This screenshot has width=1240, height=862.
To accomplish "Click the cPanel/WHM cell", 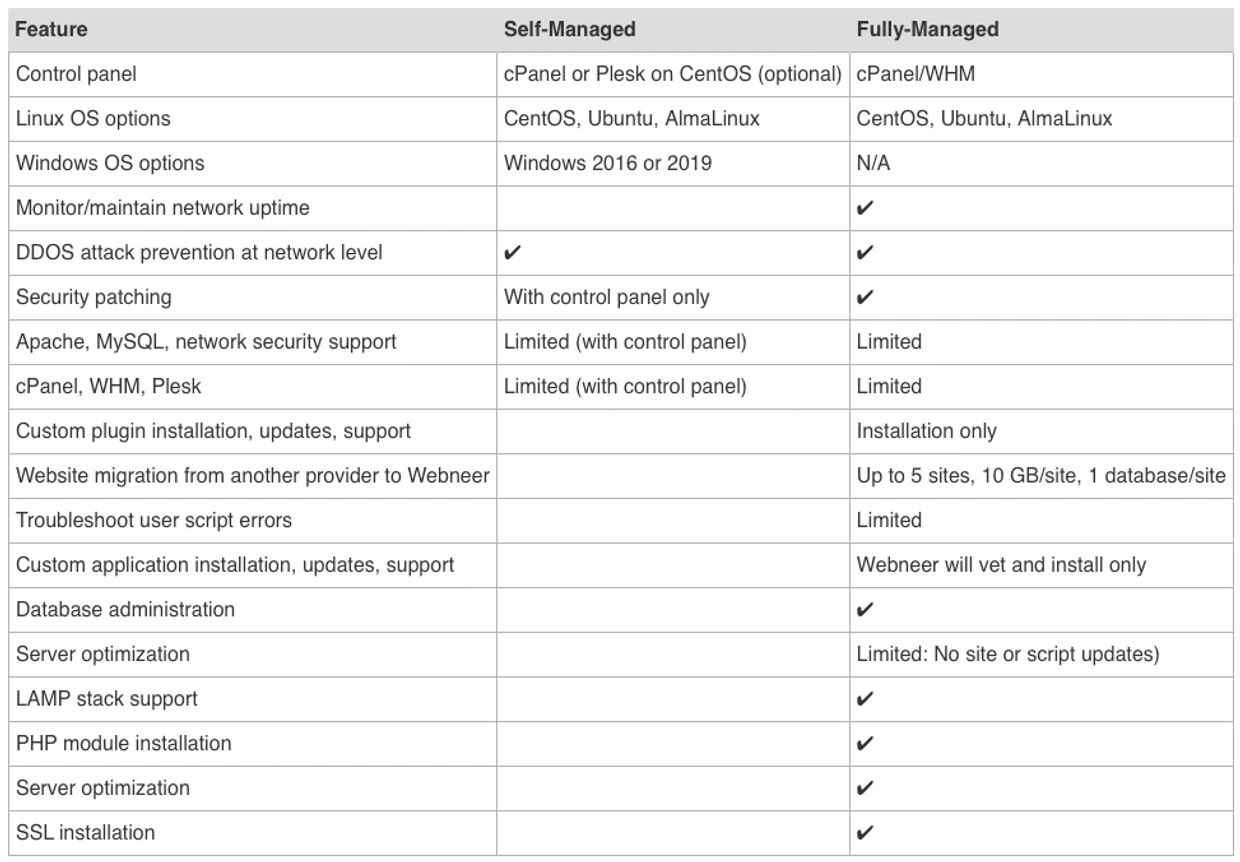I will point(915,74).
